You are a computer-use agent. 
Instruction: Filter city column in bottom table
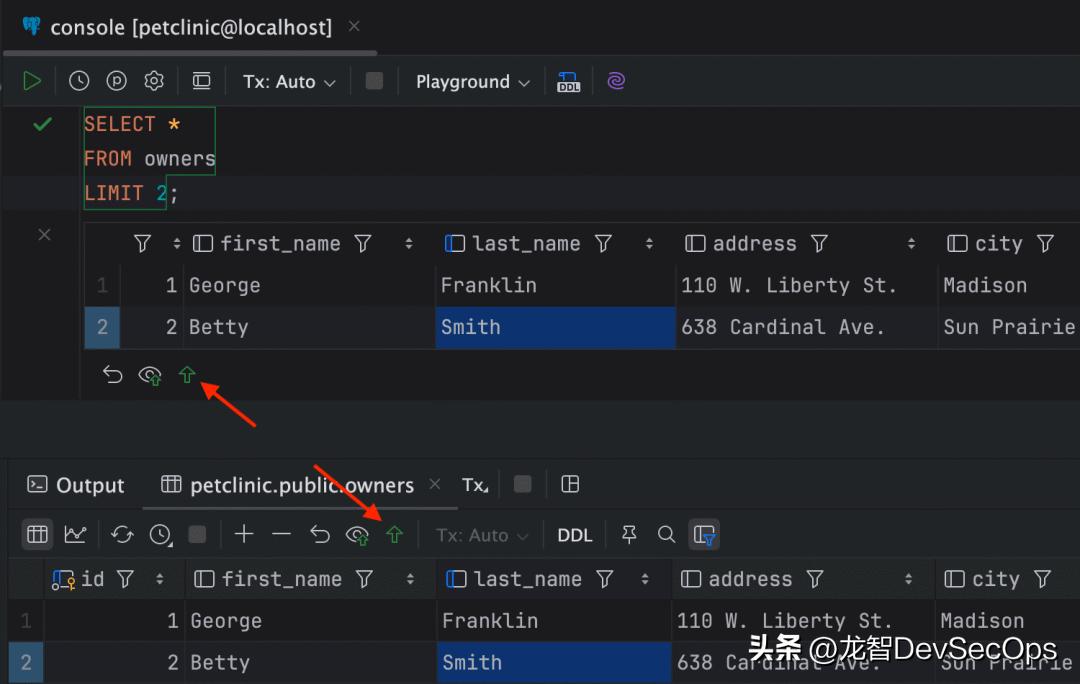pos(1043,579)
